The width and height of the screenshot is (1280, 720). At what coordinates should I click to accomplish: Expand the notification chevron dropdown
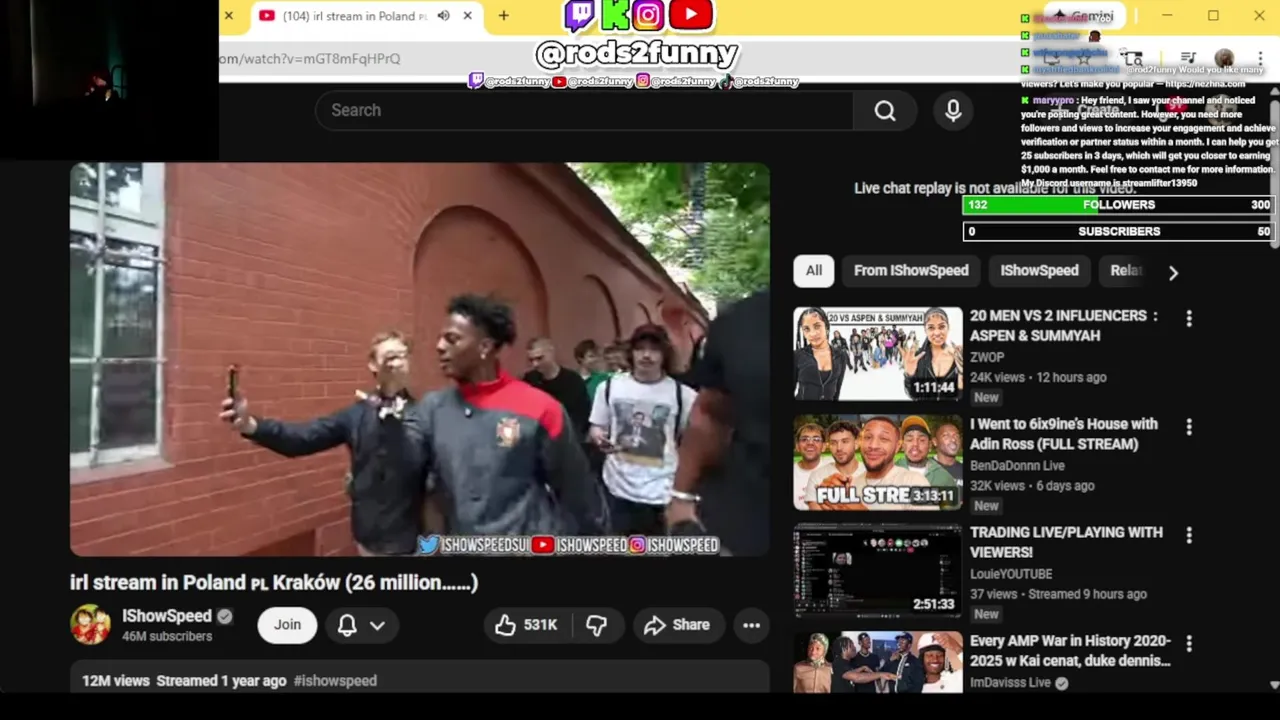(377, 625)
